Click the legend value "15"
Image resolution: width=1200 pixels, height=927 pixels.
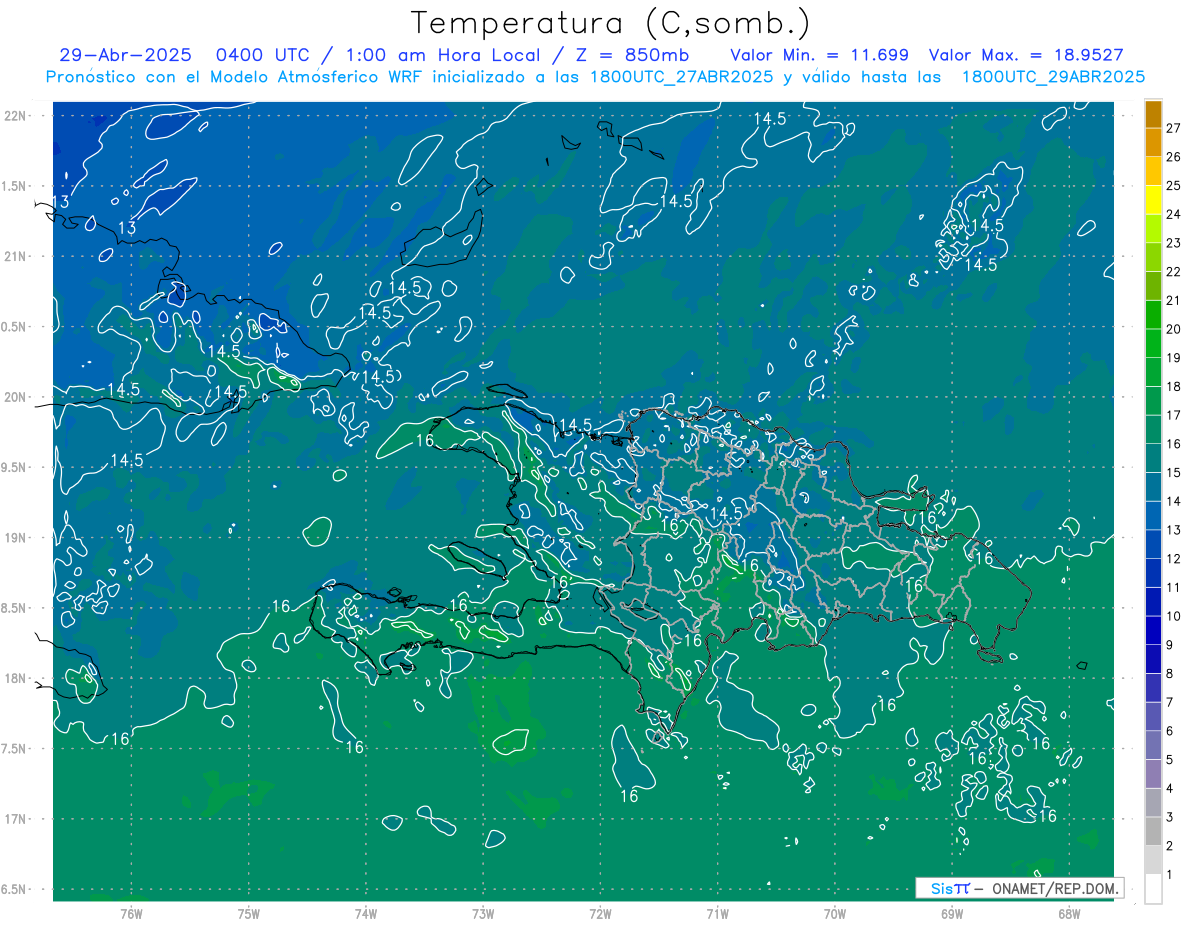click(1174, 472)
